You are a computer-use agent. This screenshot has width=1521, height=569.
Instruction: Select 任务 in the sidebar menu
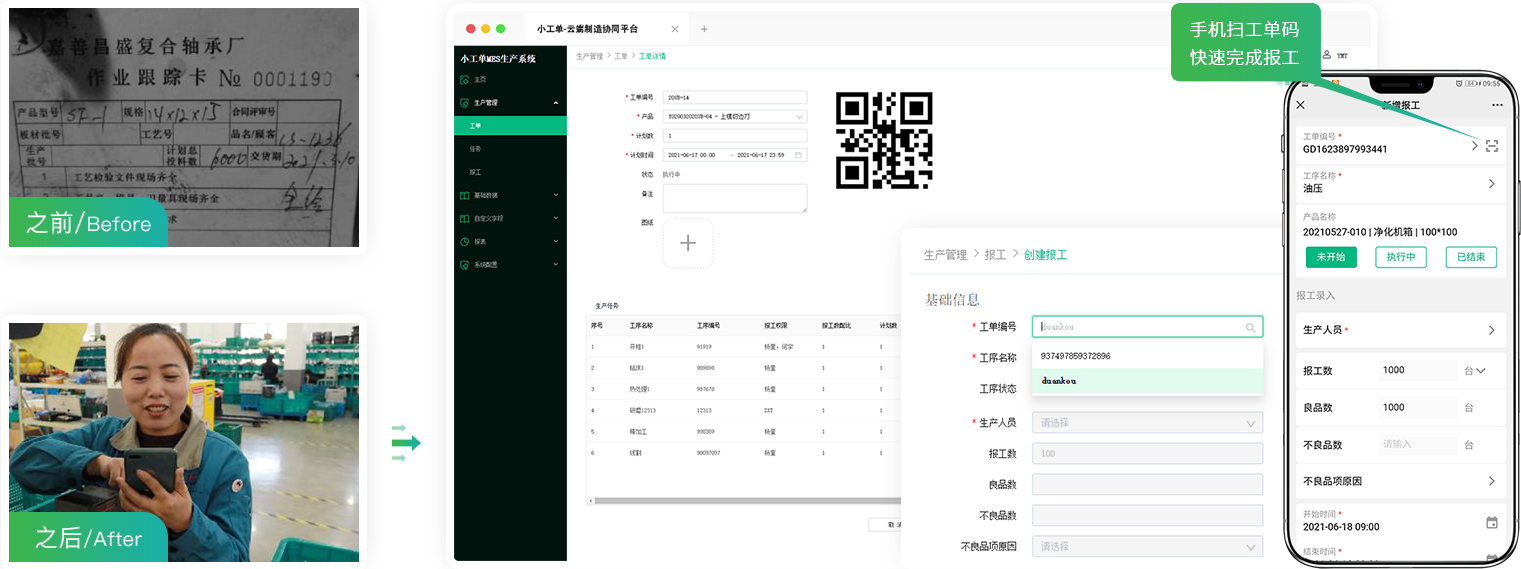[476, 148]
